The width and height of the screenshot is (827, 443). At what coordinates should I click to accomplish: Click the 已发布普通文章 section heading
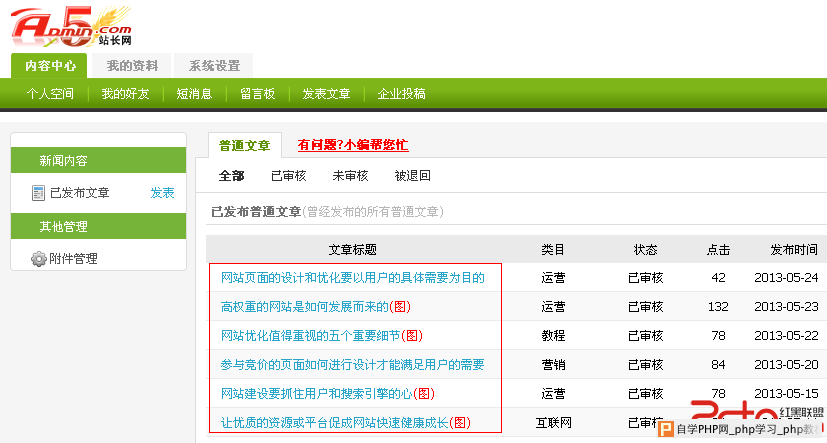tap(256, 212)
